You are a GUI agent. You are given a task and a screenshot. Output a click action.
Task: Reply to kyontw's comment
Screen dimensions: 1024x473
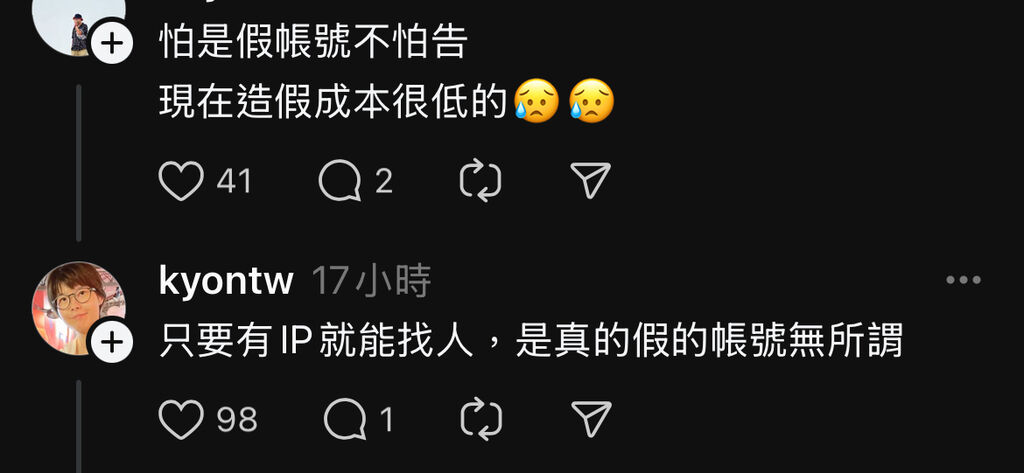tap(345, 419)
